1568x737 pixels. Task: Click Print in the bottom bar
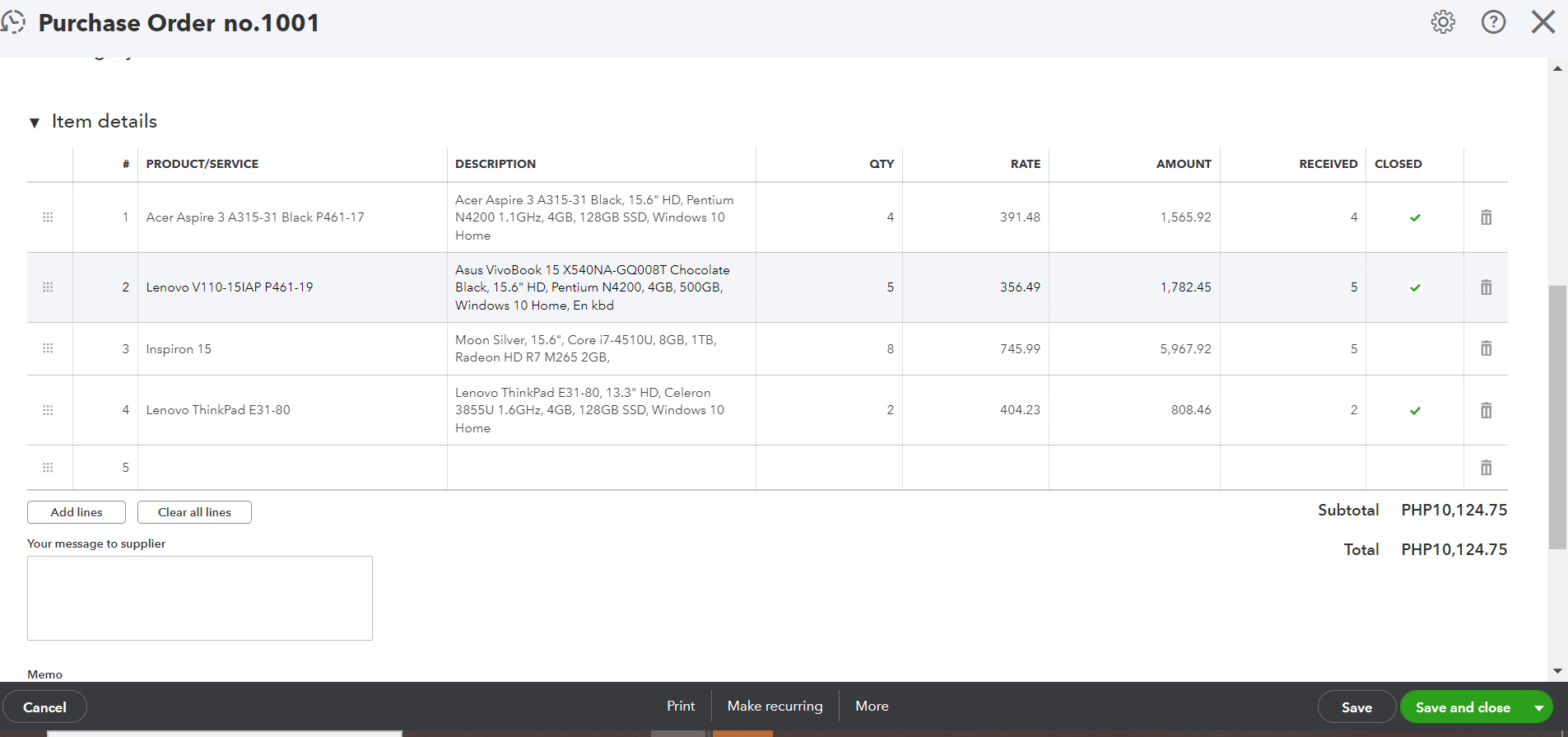(681, 707)
